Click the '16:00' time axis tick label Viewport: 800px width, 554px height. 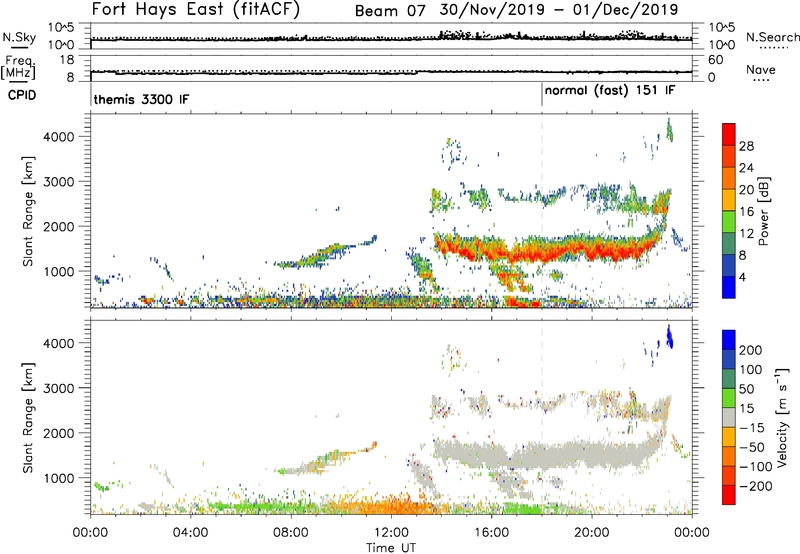coord(491,533)
